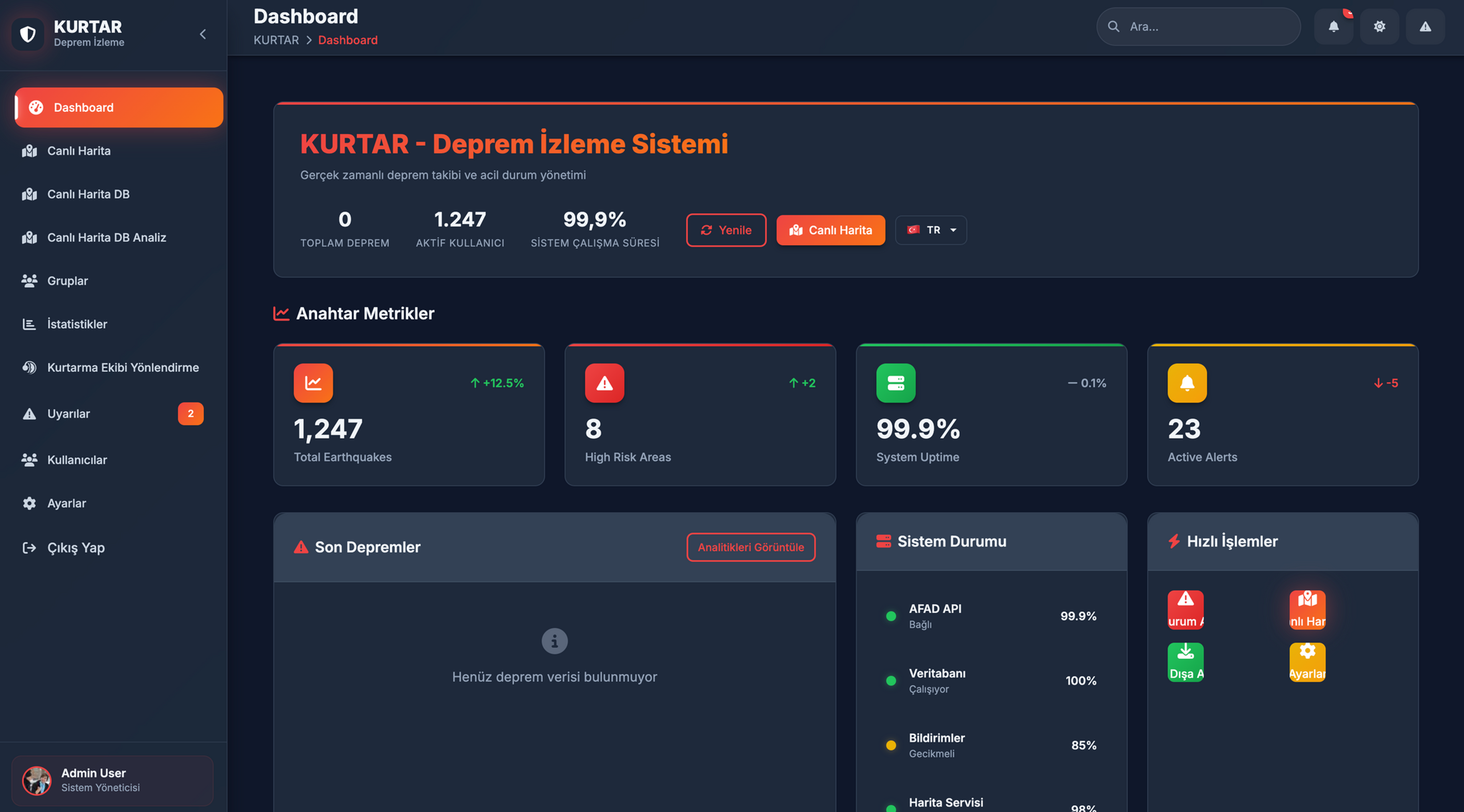Collapse the sidebar with the chevron arrow
This screenshot has height=812, width=1464.
tap(203, 34)
